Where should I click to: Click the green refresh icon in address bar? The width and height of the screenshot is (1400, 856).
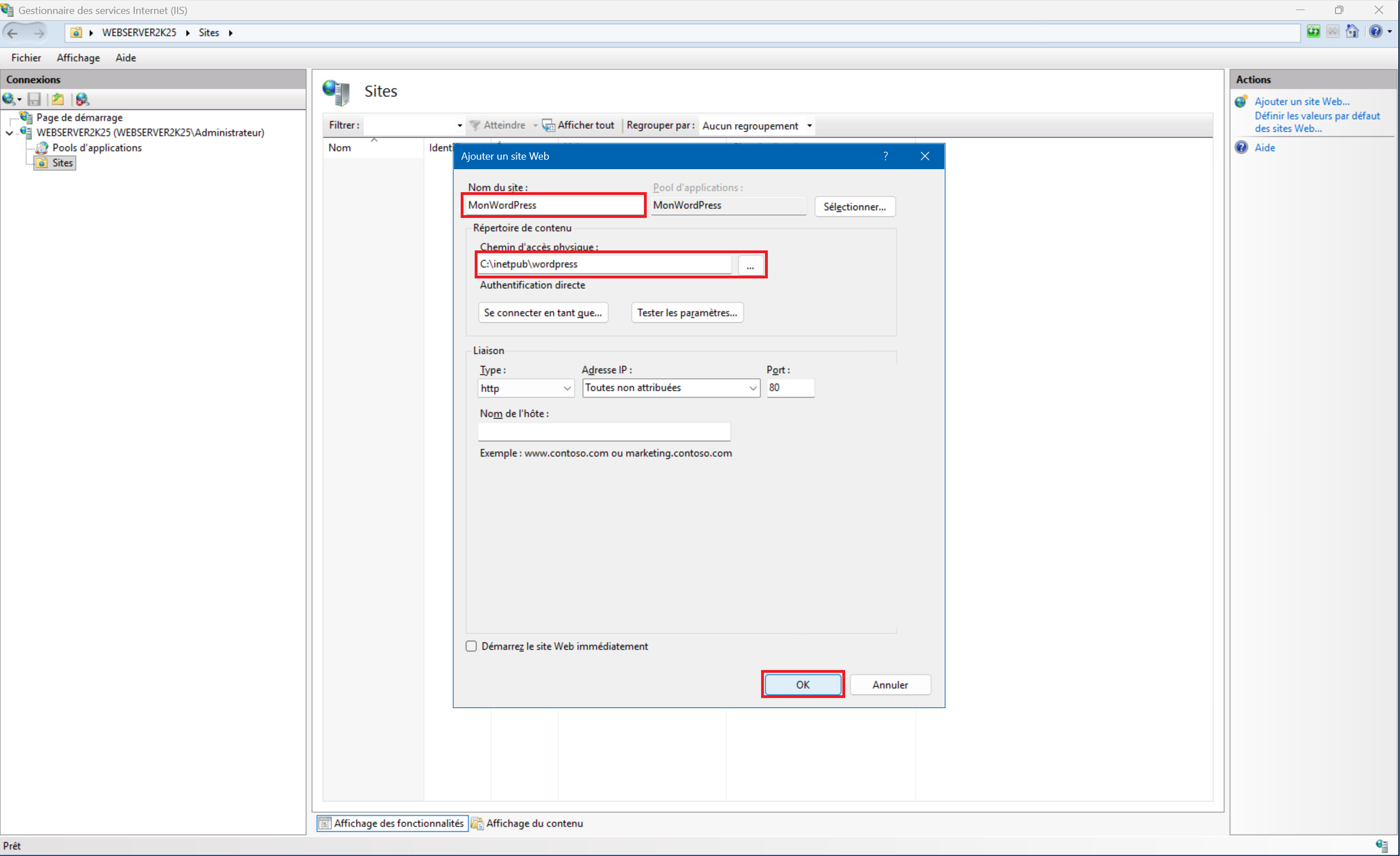[1313, 32]
